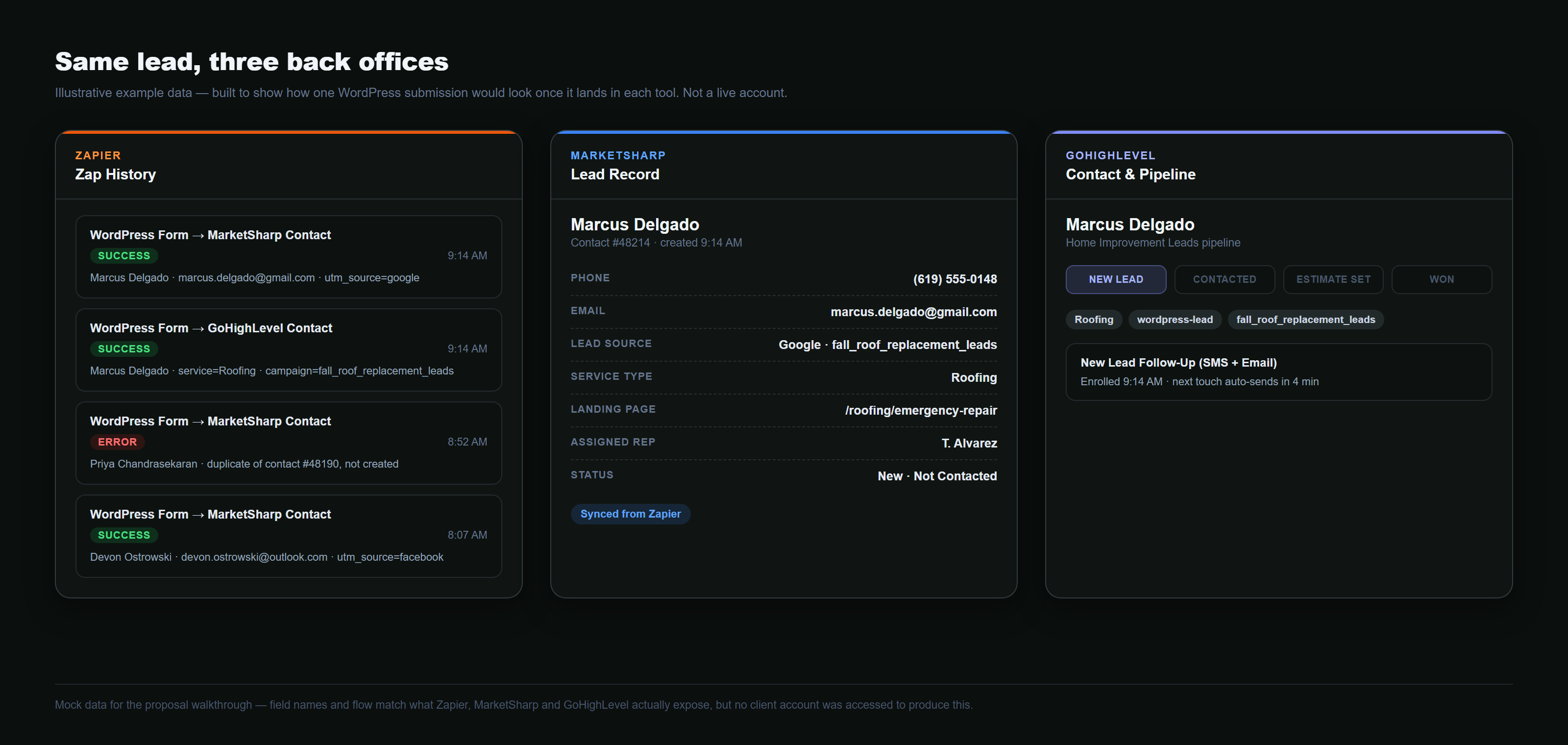
Task: Click the lead source value Google · fall_roof_replacement_leads
Action: pos(887,345)
